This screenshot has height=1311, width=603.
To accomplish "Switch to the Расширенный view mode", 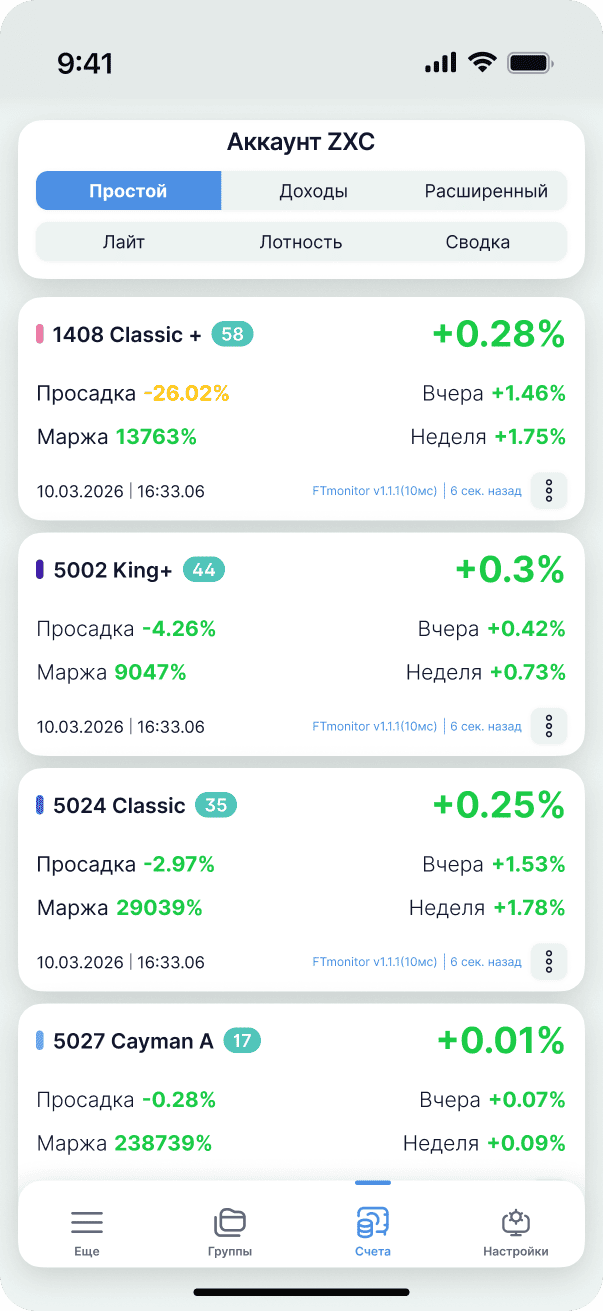I will (x=486, y=191).
